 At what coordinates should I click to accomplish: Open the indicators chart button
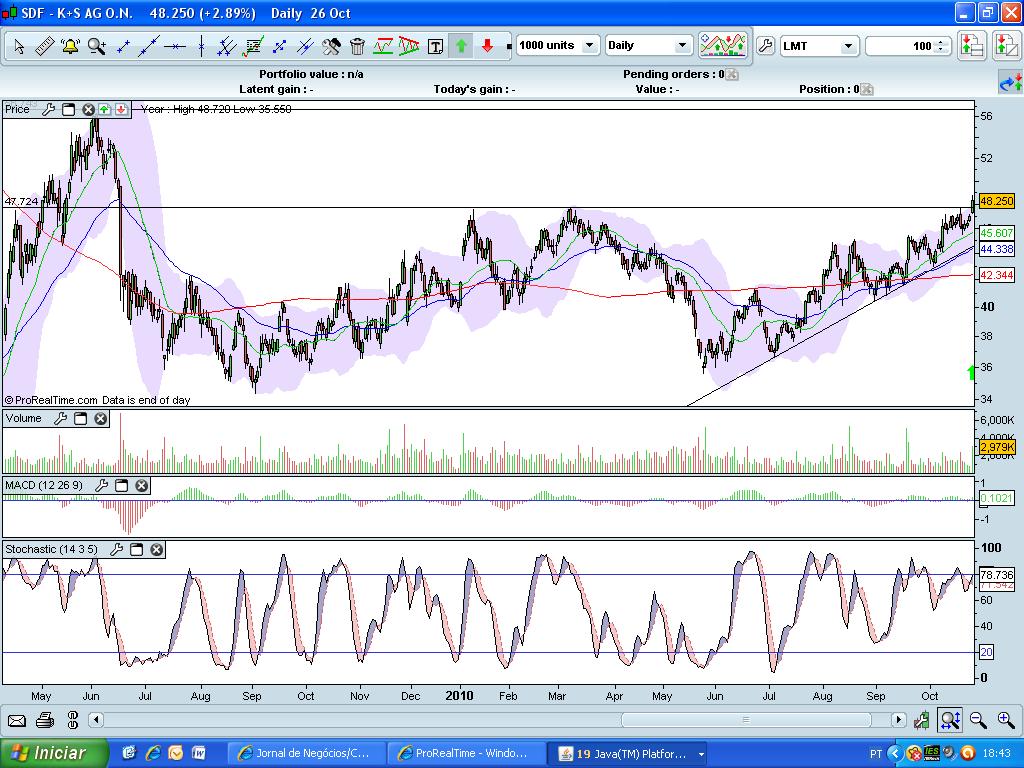click(x=723, y=45)
